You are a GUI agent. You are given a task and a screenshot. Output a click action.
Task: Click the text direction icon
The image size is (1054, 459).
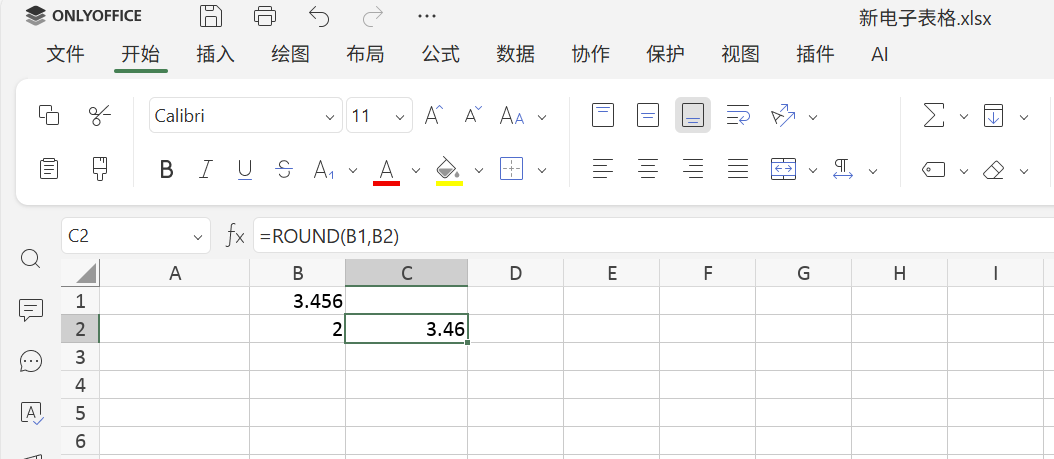tap(842, 169)
